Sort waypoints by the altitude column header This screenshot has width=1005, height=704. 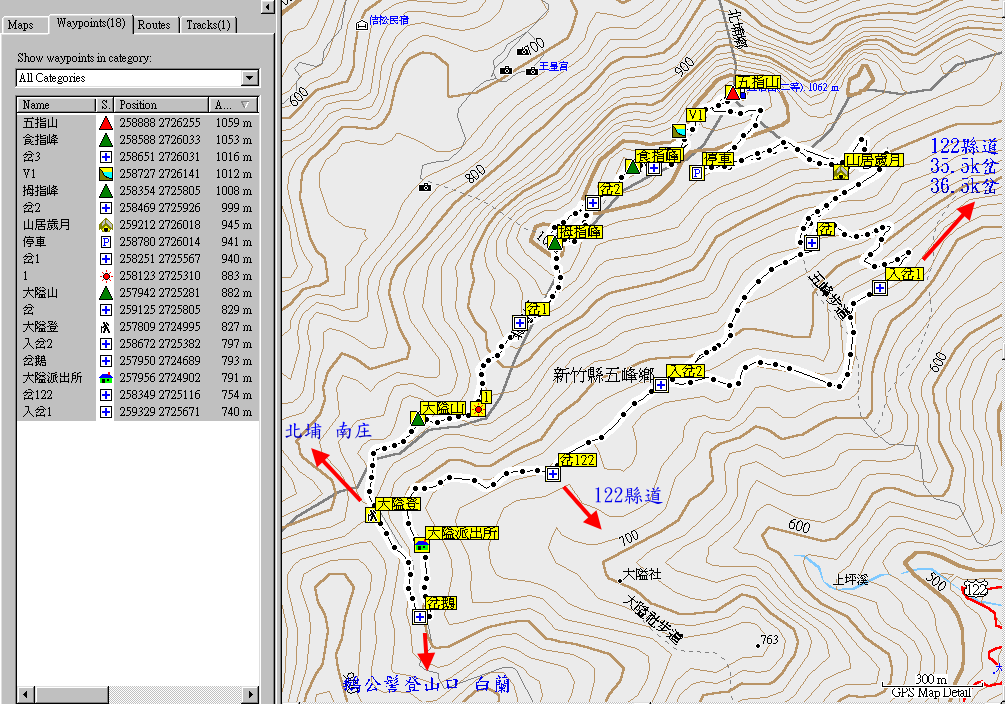pos(234,105)
